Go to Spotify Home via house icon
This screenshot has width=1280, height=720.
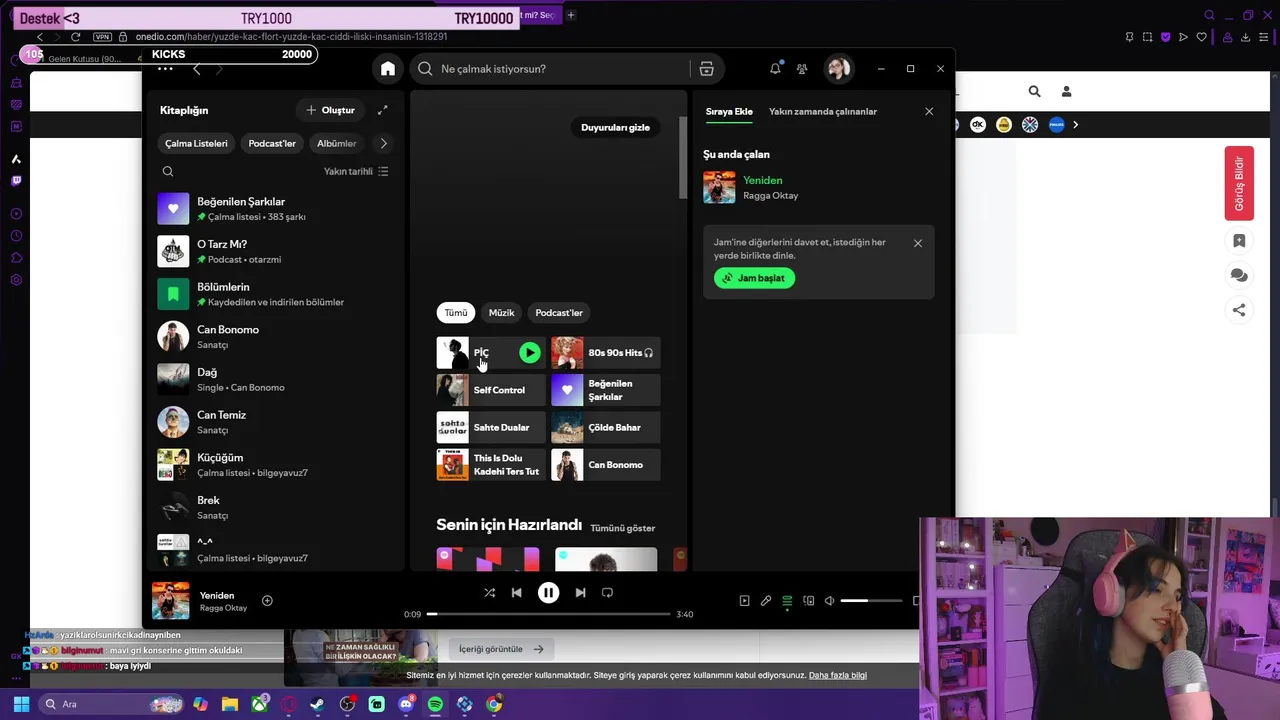pyautogui.click(x=388, y=69)
